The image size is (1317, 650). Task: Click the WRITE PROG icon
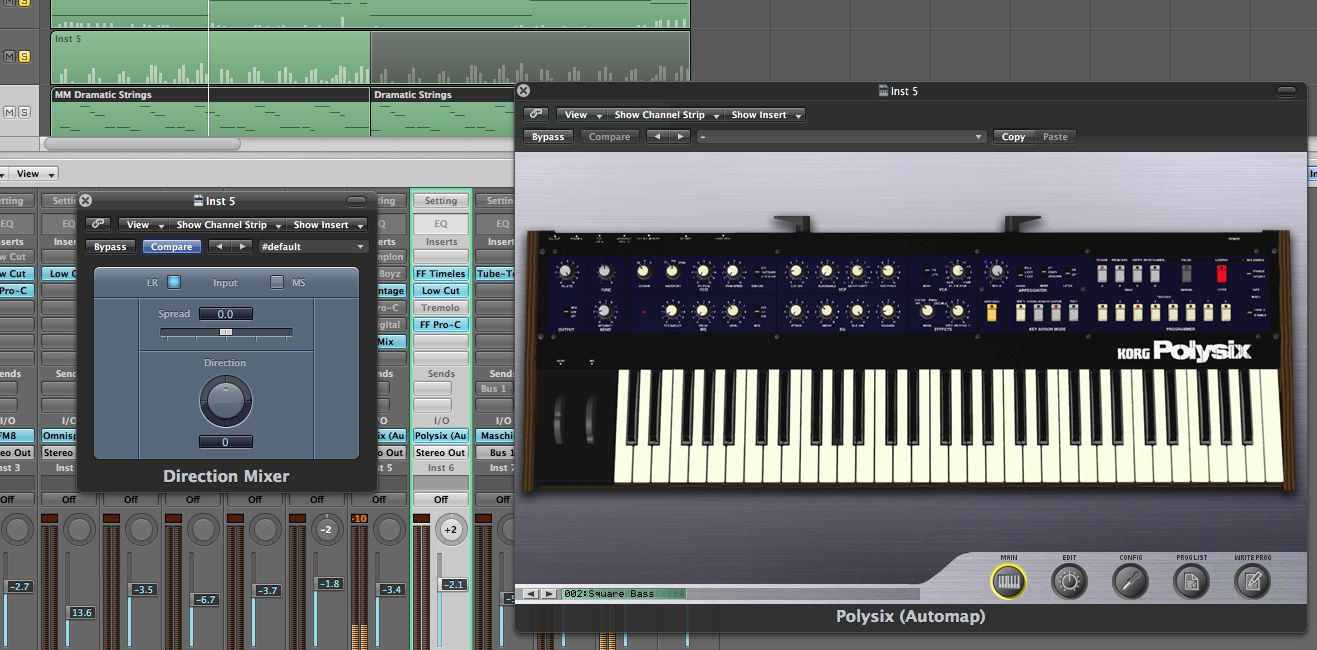coord(1253,580)
